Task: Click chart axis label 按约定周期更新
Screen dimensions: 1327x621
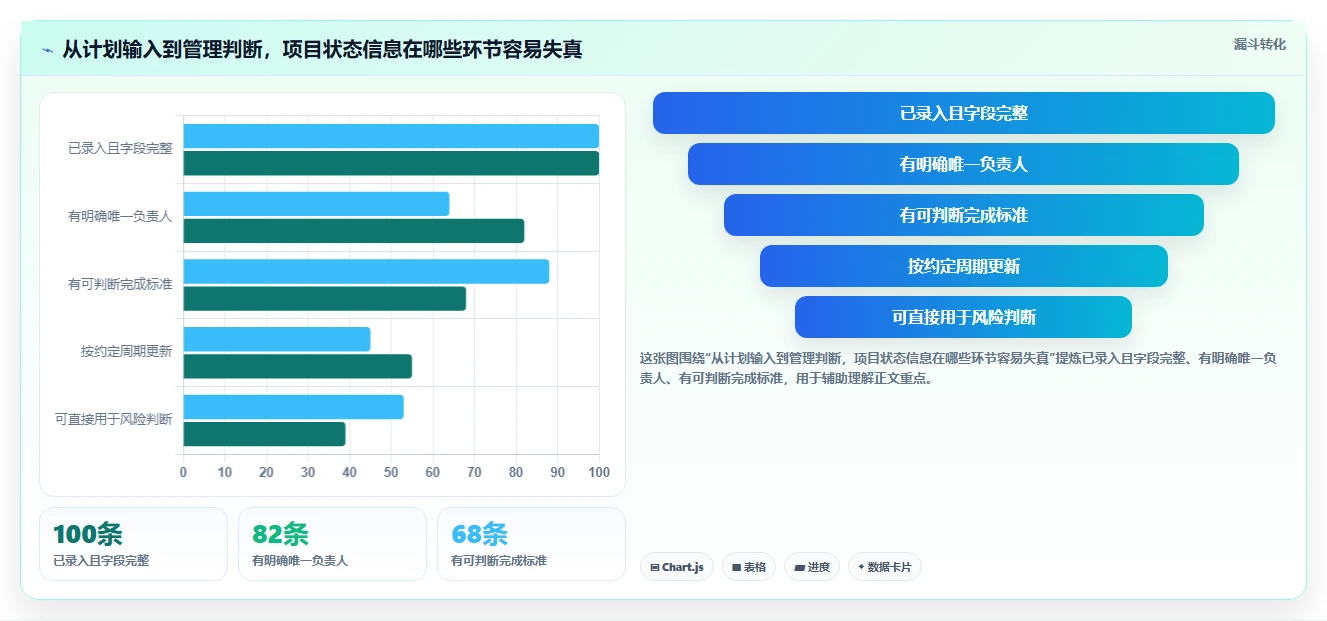Action: 126,352
